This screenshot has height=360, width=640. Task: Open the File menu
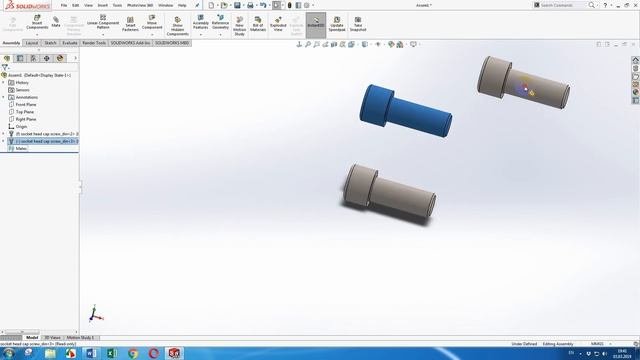(64, 5)
